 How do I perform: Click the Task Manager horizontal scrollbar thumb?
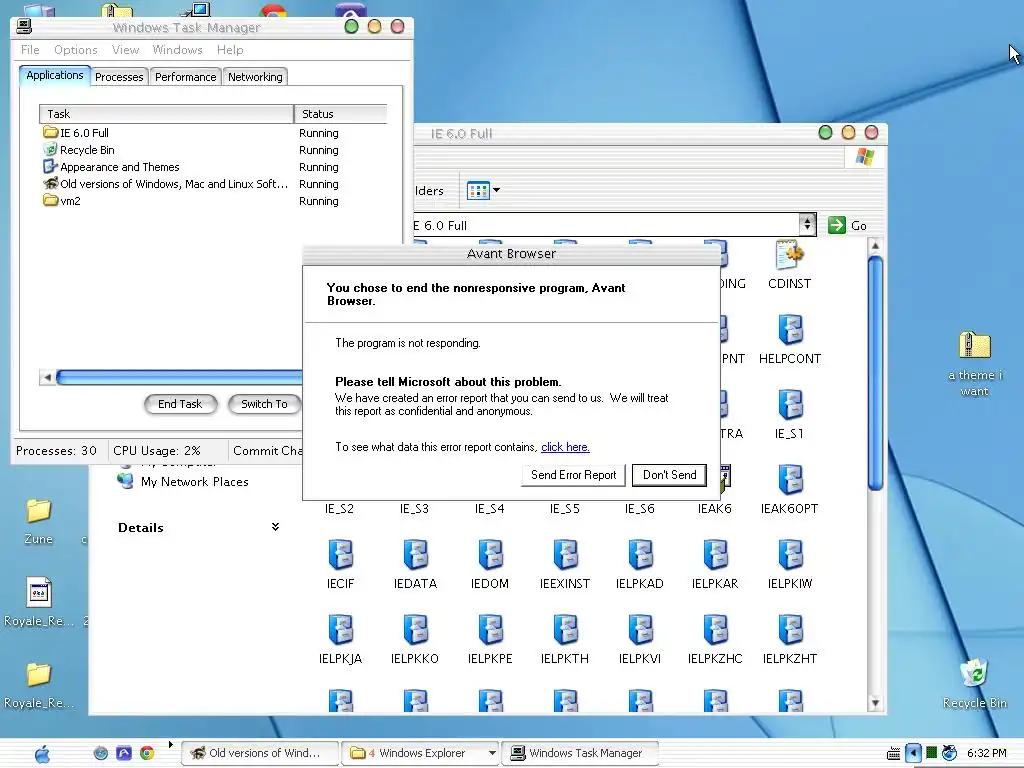pyautogui.click(x=180, y=377)
